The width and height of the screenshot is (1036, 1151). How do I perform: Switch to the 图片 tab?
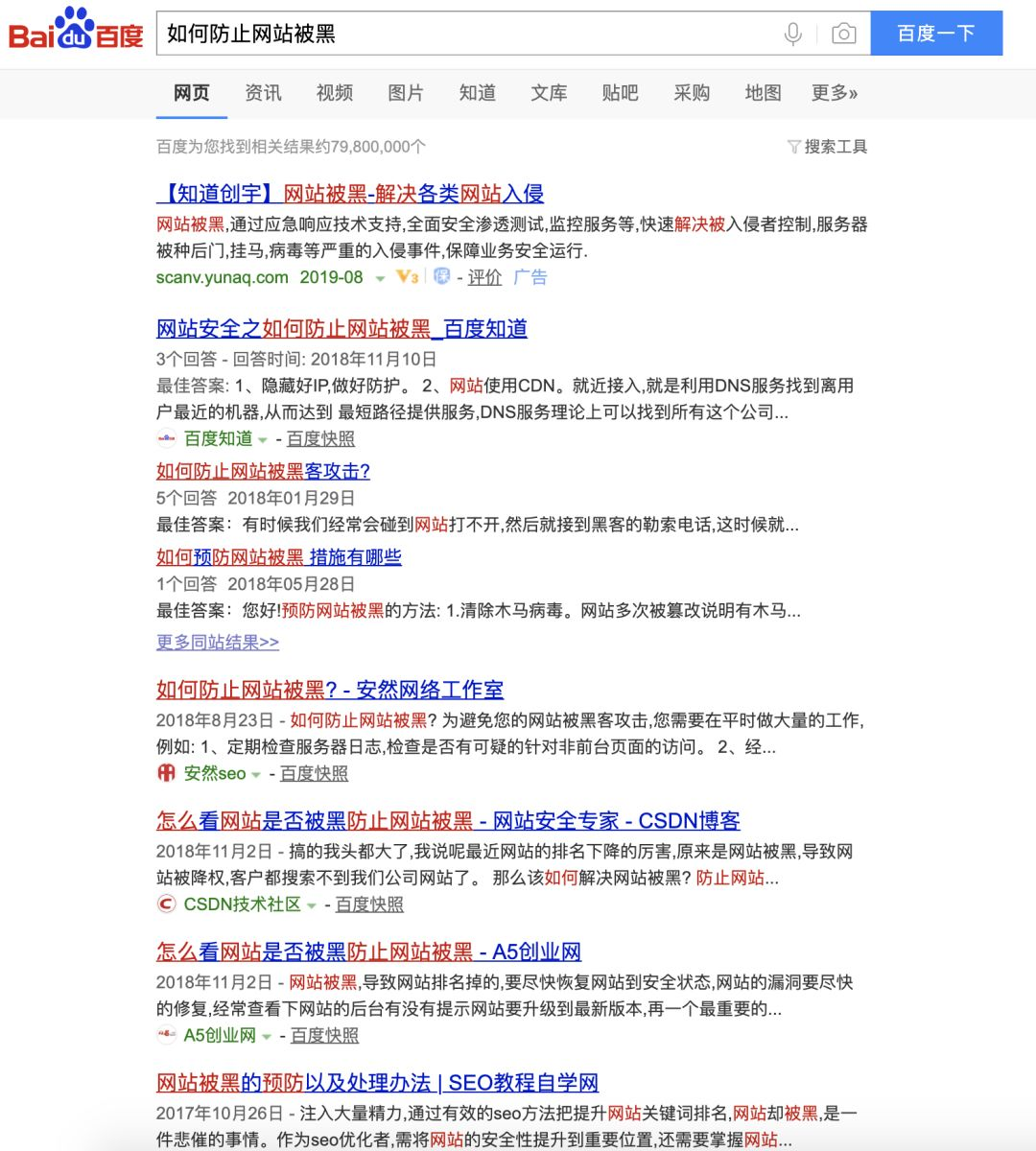pos(405,93)
